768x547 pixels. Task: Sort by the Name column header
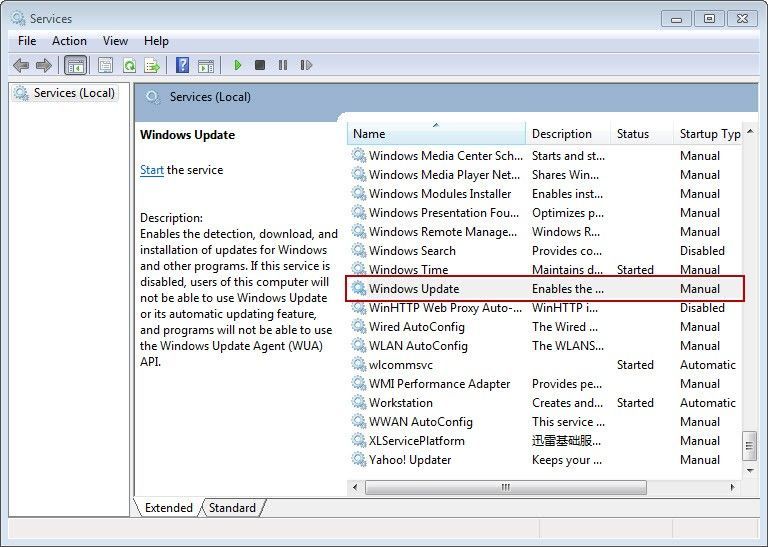(x=436, y=134)
